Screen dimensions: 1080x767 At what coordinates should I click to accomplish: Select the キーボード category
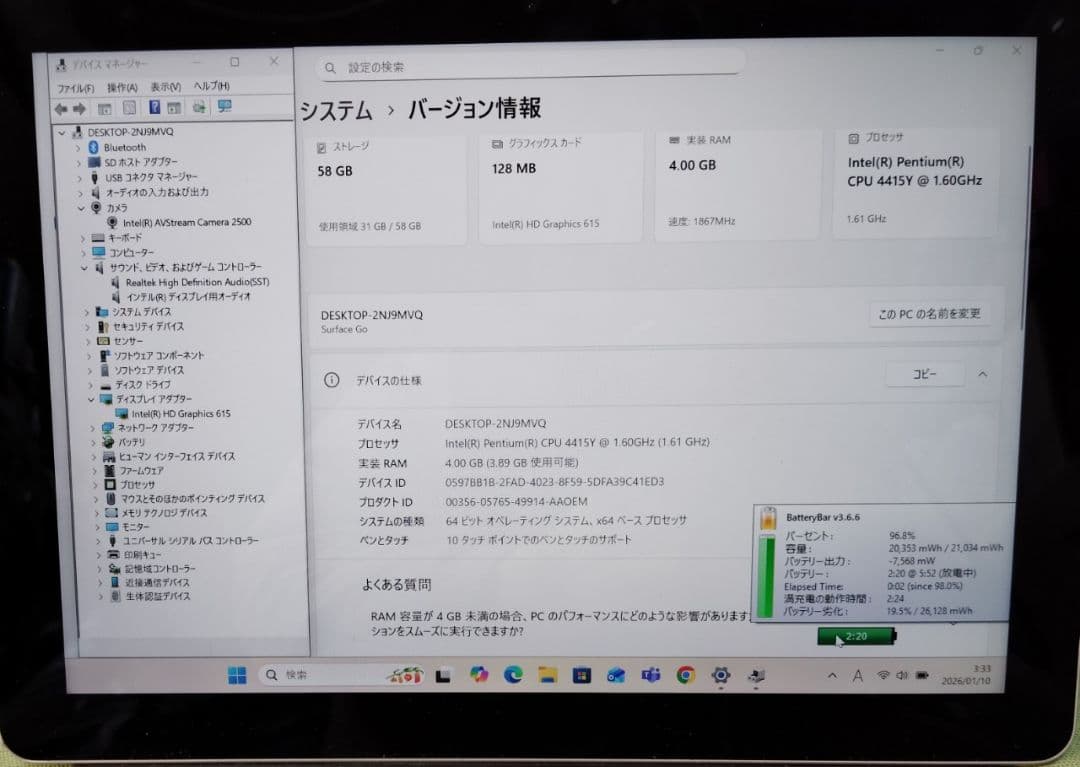(x=125, y=238)
